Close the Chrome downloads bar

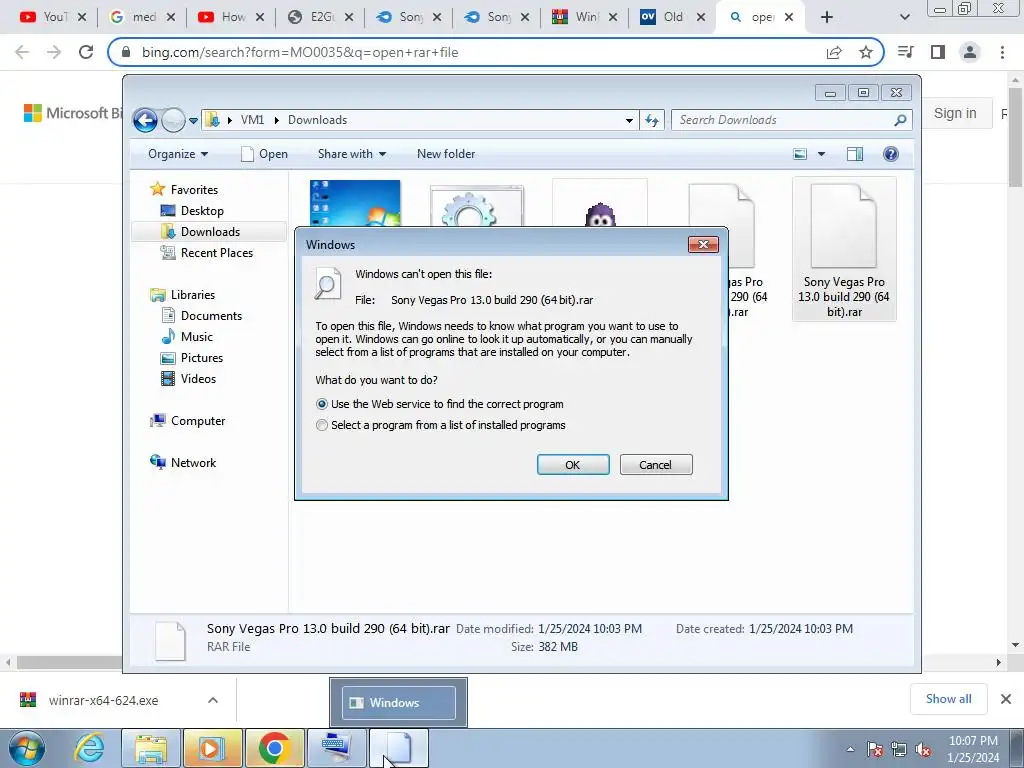point(1006,699)
